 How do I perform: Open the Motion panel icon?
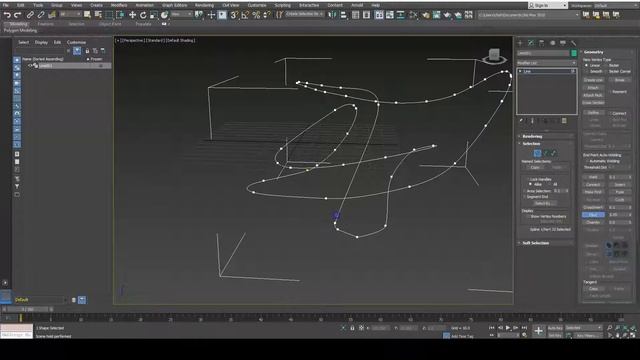(552, 43)
